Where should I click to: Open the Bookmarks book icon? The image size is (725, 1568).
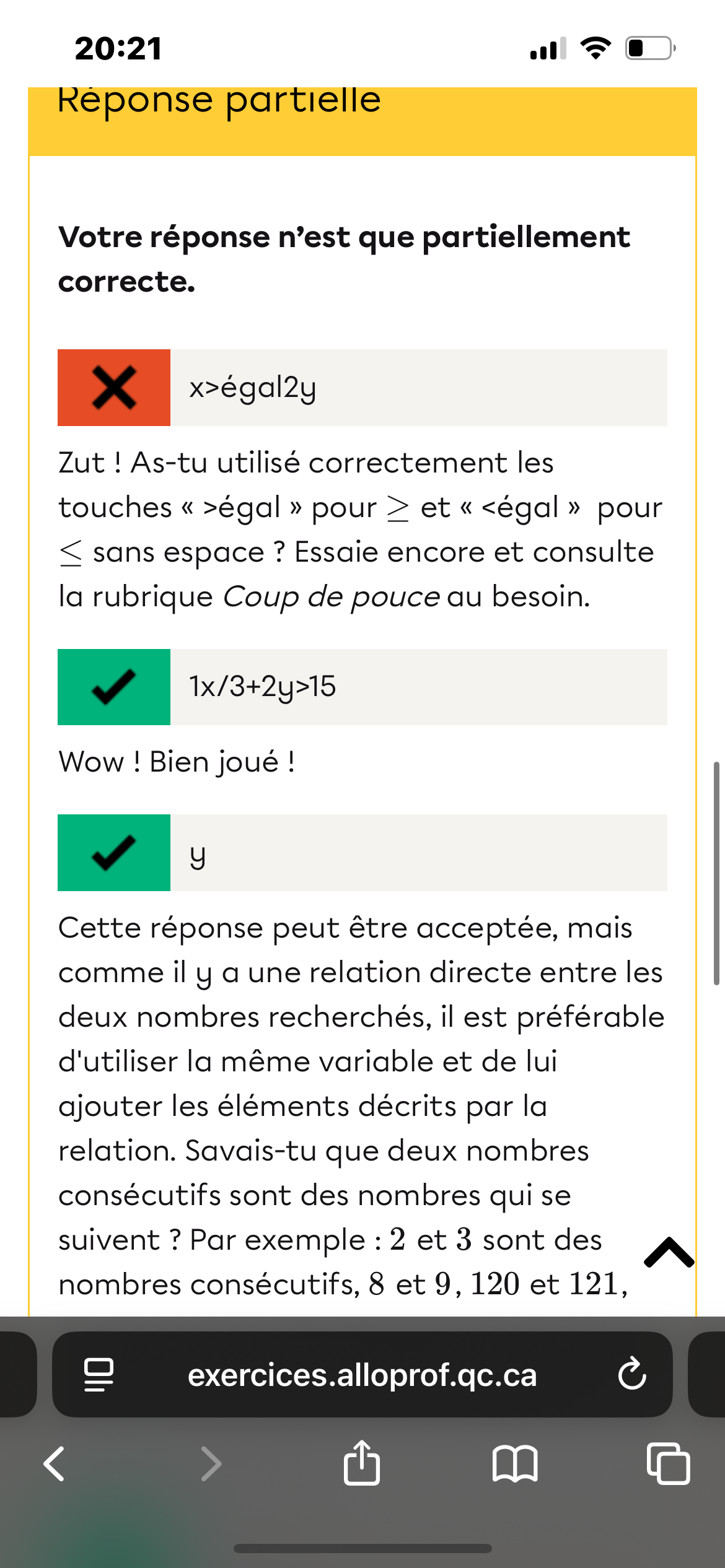point(515,1464)
